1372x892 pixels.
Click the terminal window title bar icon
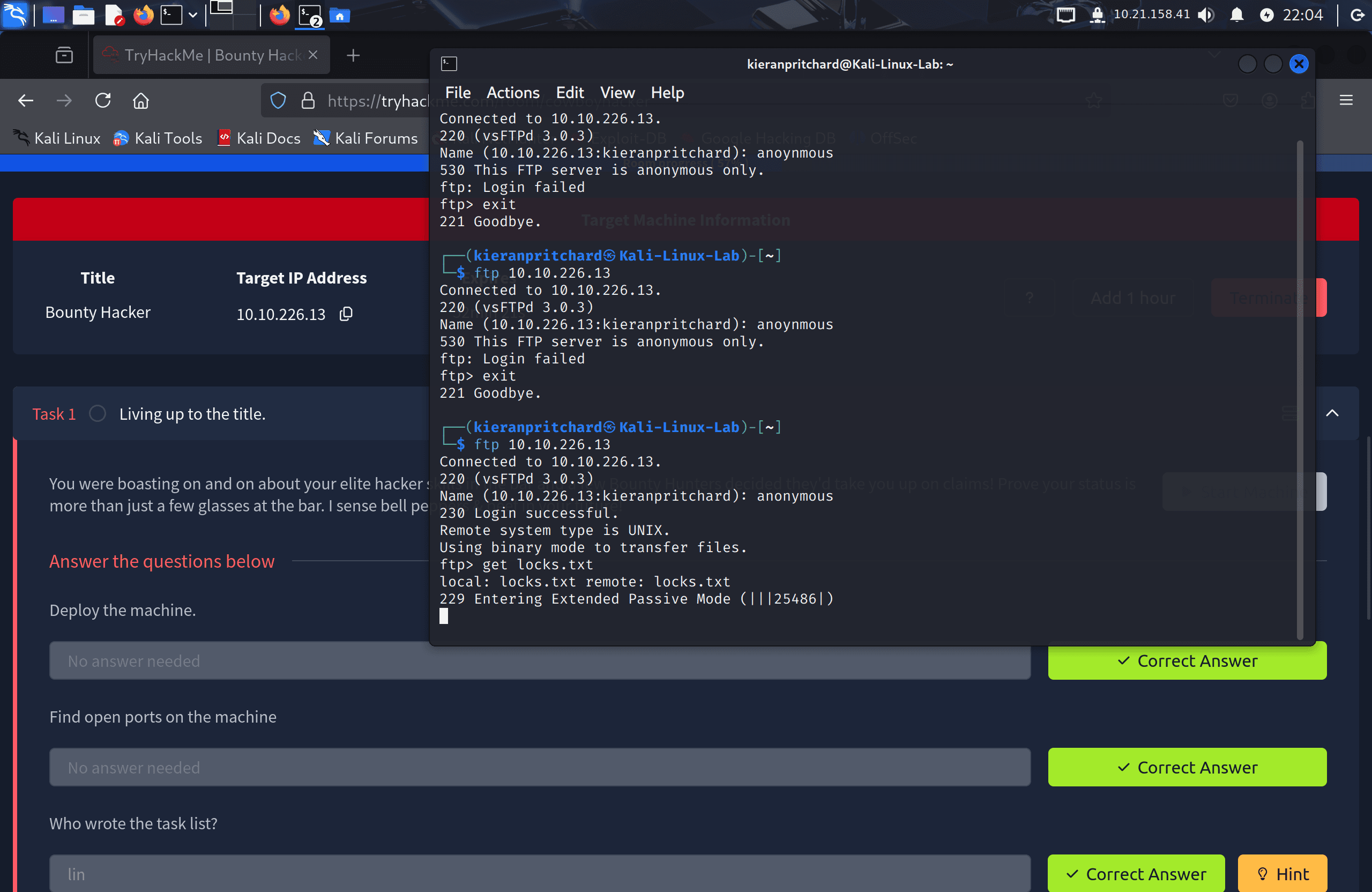pyautogui.click(x=449, y=63)
